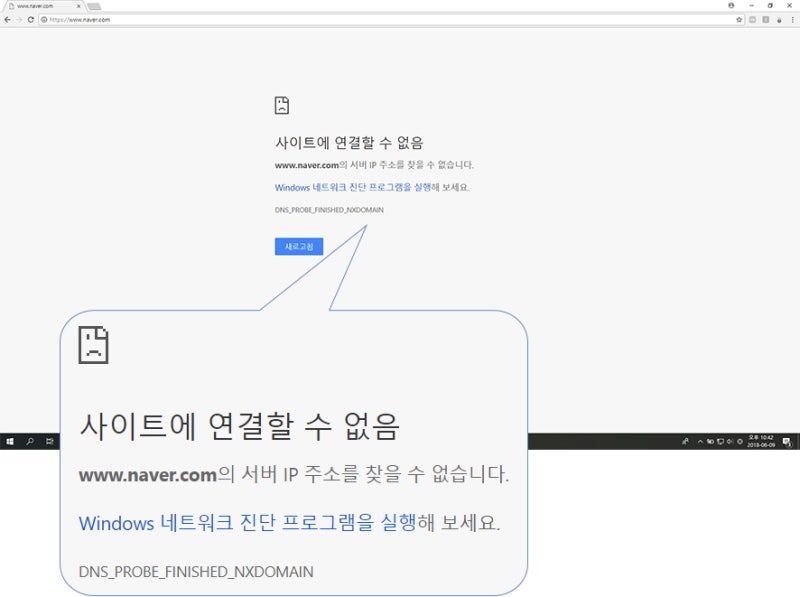Open the People icon on the taskbar
Screen dimensions: 800x597
click(x=685, y=441)
